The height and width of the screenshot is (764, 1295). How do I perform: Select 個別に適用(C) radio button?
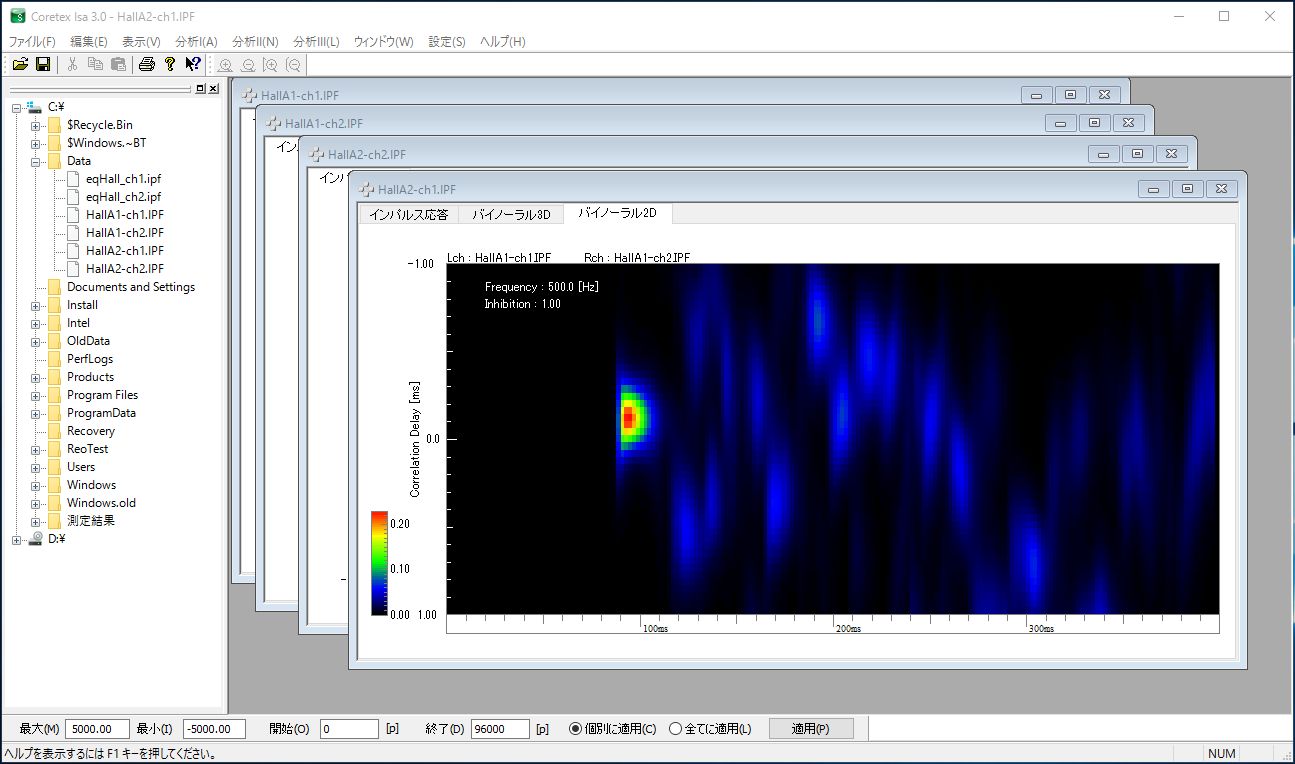pyautogui.click(x=575, y=729)
